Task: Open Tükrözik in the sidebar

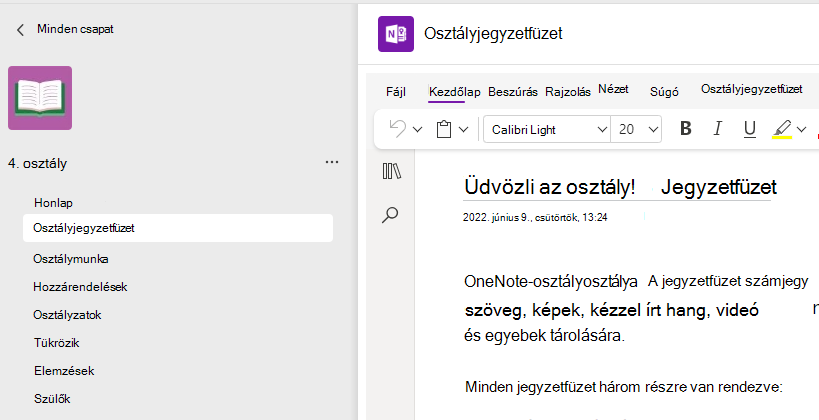Action: click(x=56, y=343)
